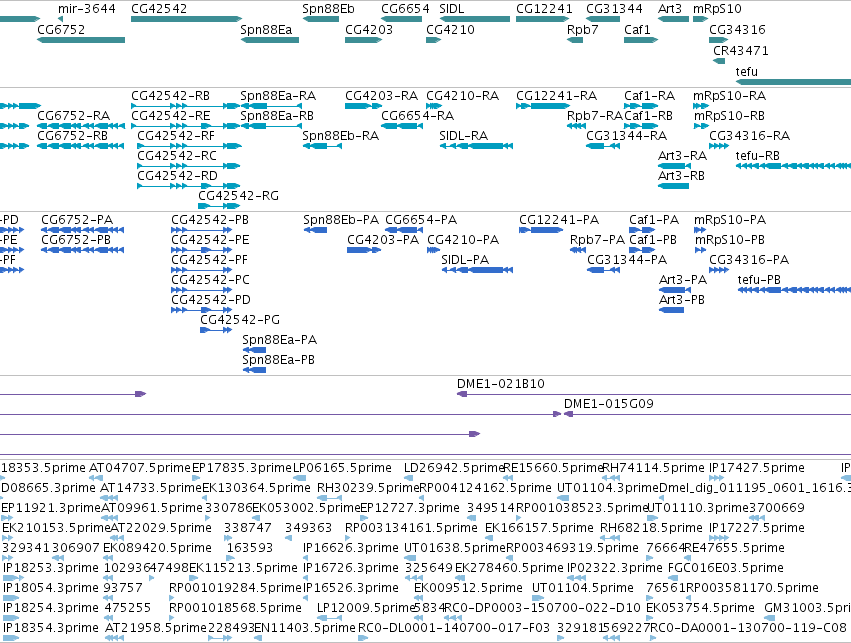Open the CG4203 gene label
851x643 pixels.
(369, 29)
